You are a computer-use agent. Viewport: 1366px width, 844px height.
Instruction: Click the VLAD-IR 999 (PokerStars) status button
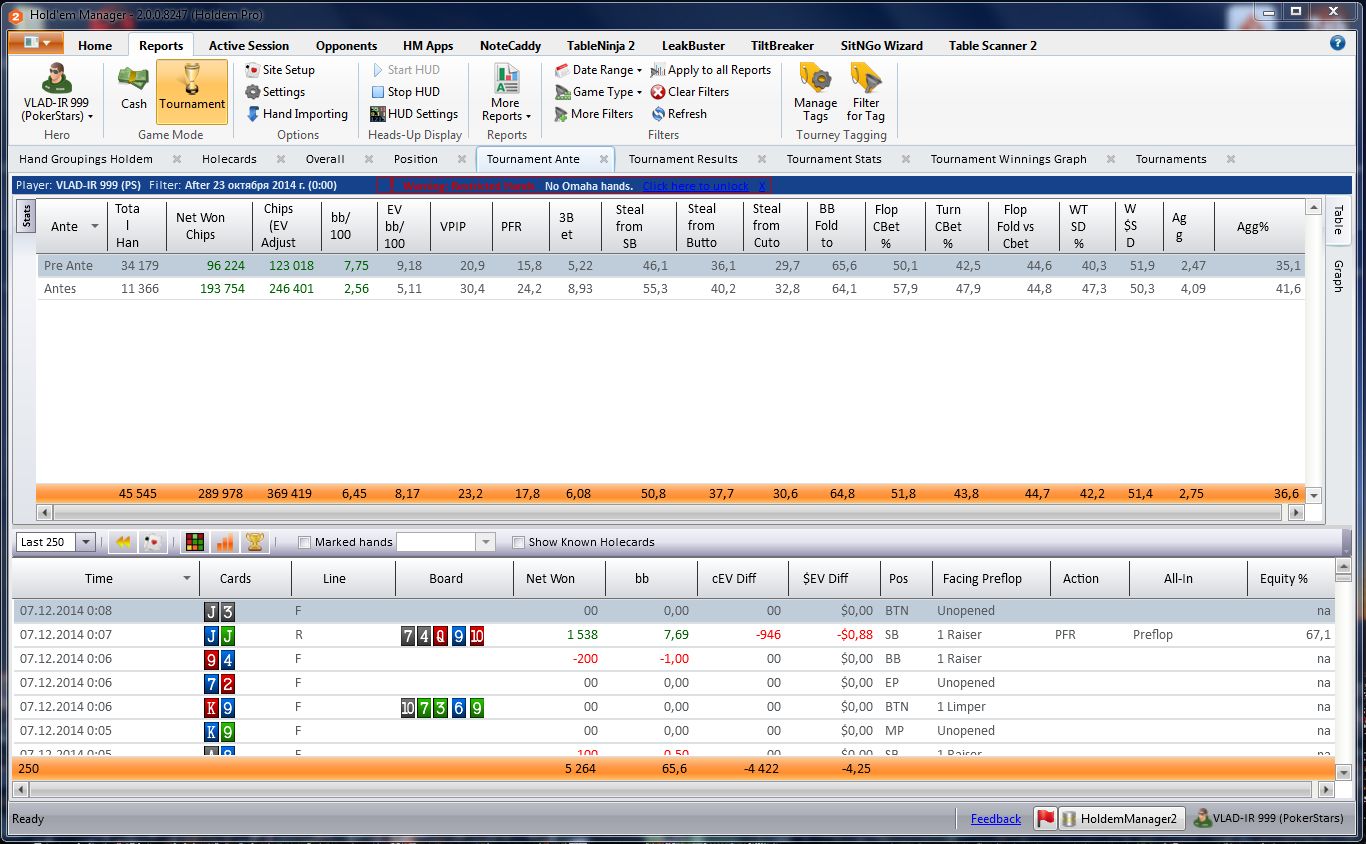point(1270,819)
